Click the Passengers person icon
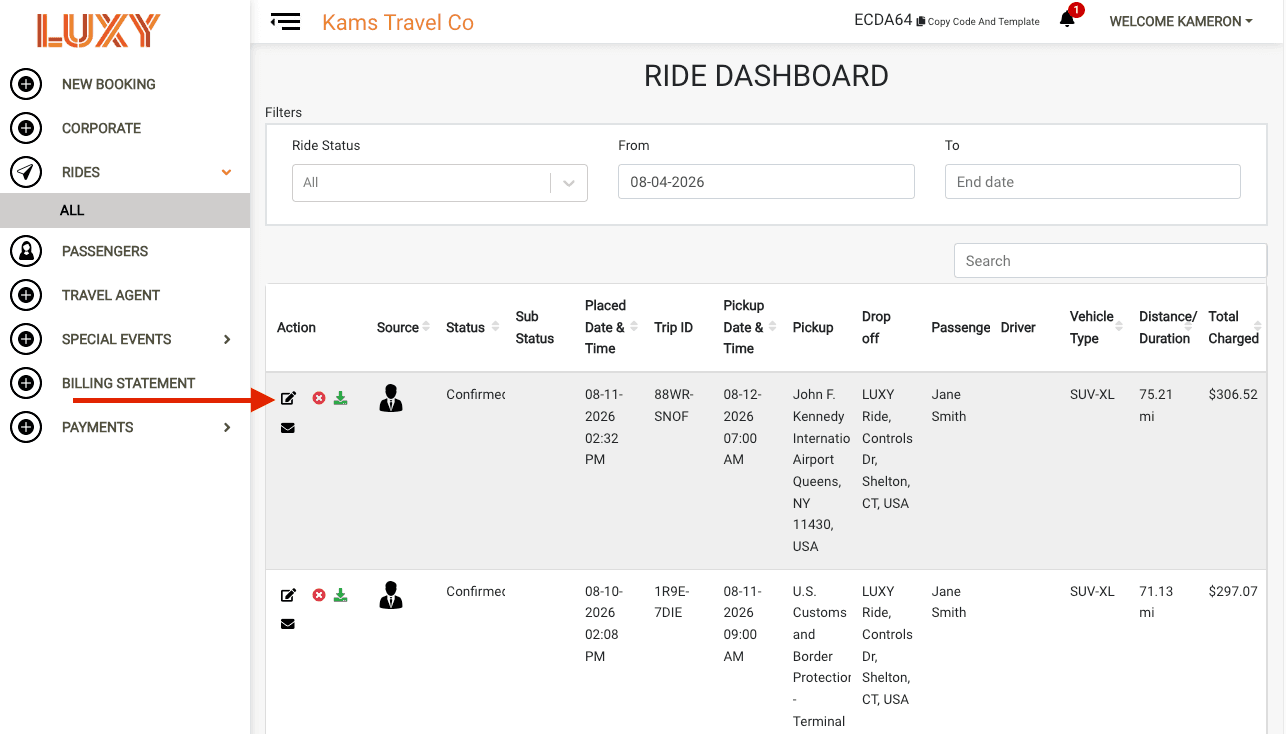 [26, 251]
